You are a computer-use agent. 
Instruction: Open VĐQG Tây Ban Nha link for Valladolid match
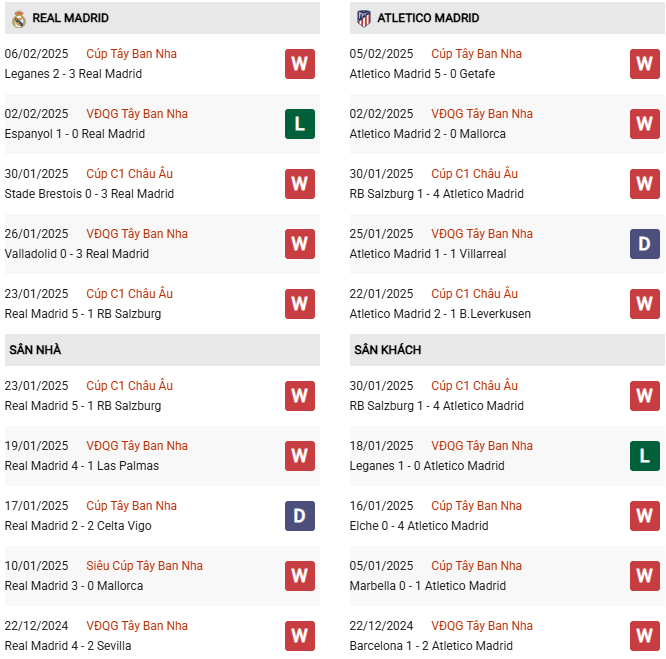click(137, 234)
